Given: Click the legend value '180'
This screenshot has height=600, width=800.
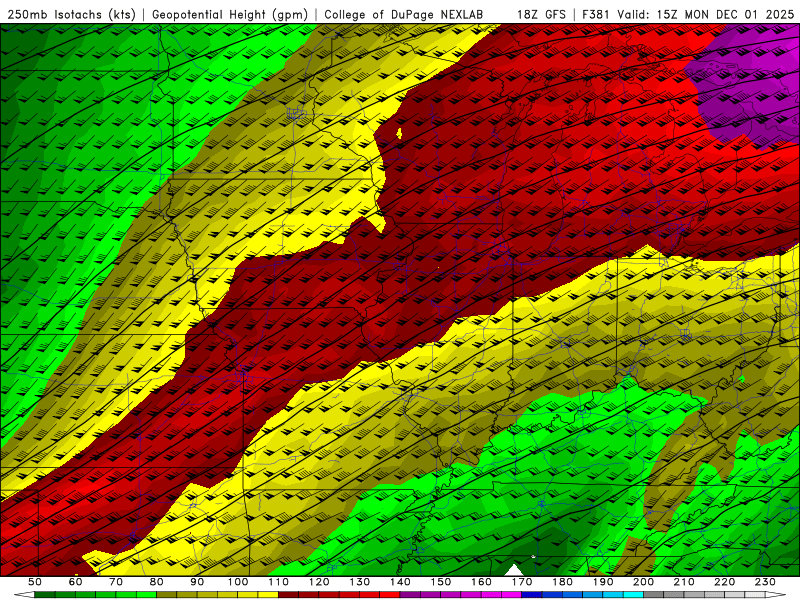Looking at the screenshot, I should click(x=562, y=582).
